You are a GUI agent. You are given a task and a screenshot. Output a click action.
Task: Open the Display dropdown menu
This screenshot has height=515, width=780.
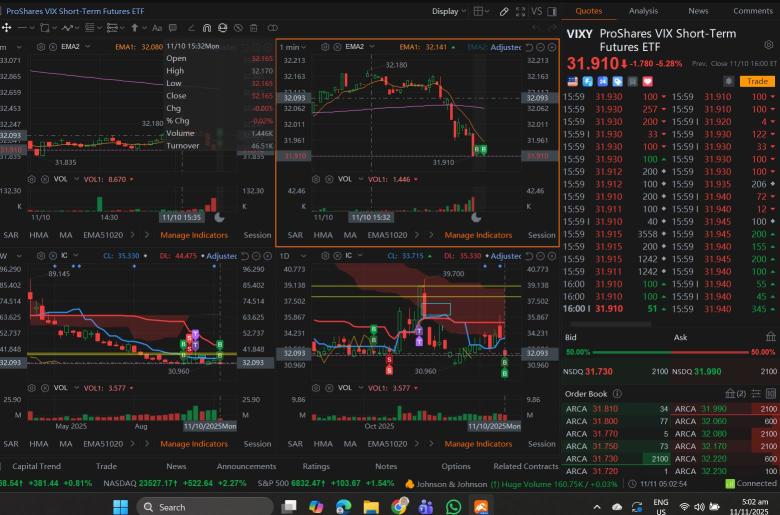pos(463,11)
